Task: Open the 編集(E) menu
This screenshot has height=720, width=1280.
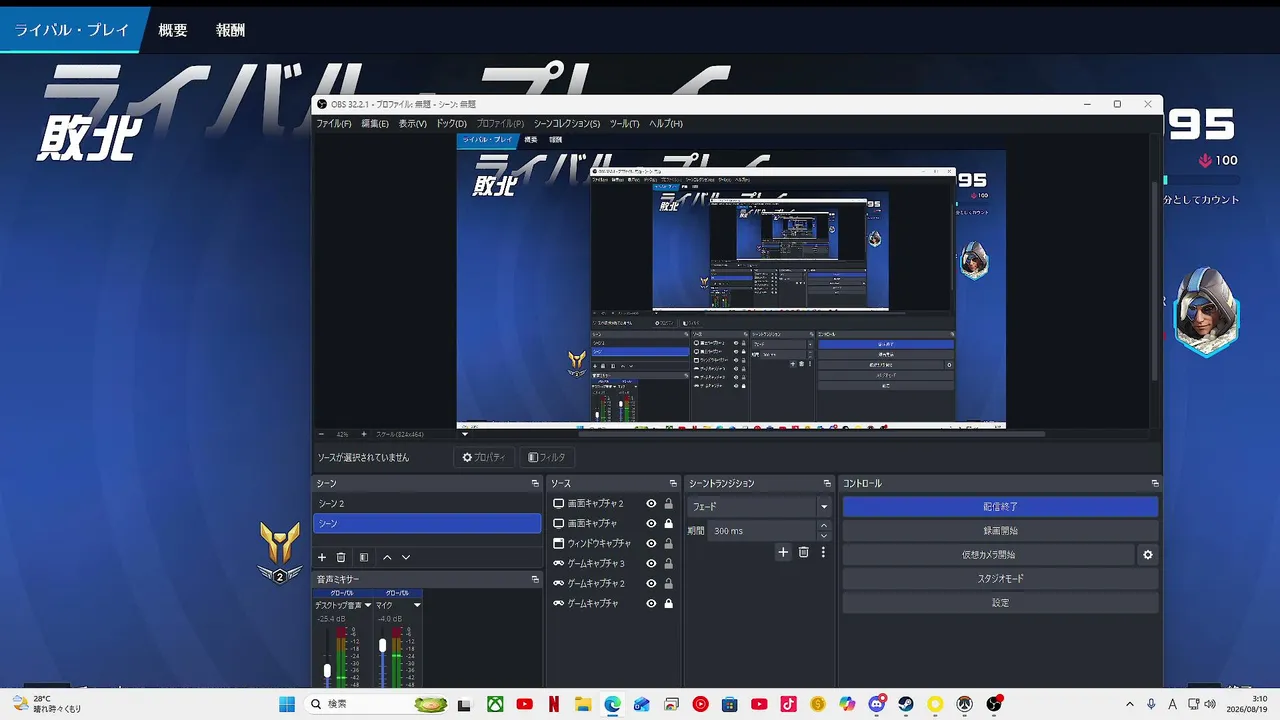Action: [375, 124]
